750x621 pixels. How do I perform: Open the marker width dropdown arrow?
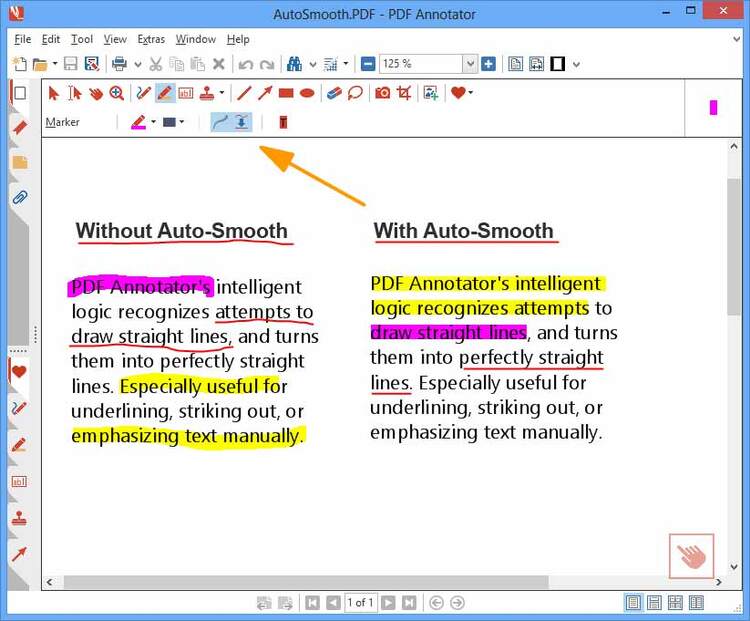coord(182,122)
